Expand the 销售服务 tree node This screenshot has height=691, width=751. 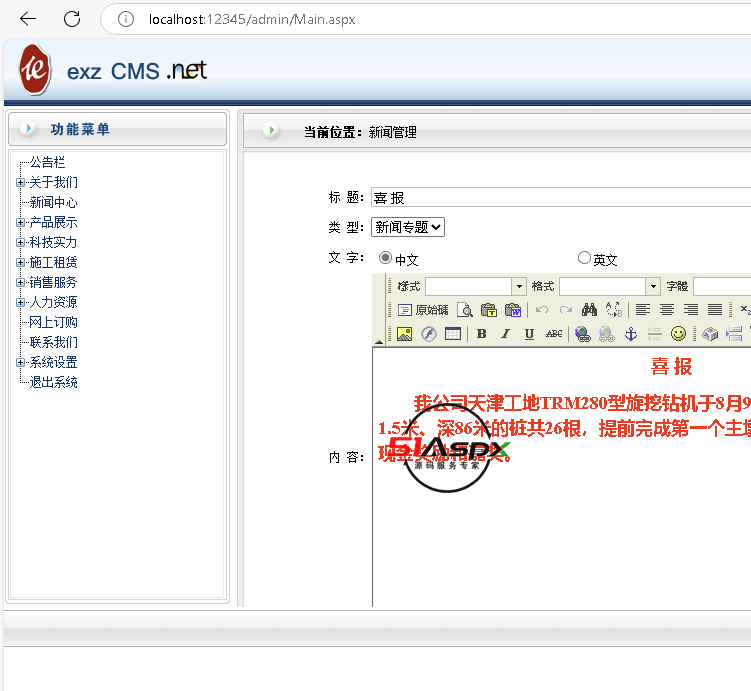click(20, 283)
